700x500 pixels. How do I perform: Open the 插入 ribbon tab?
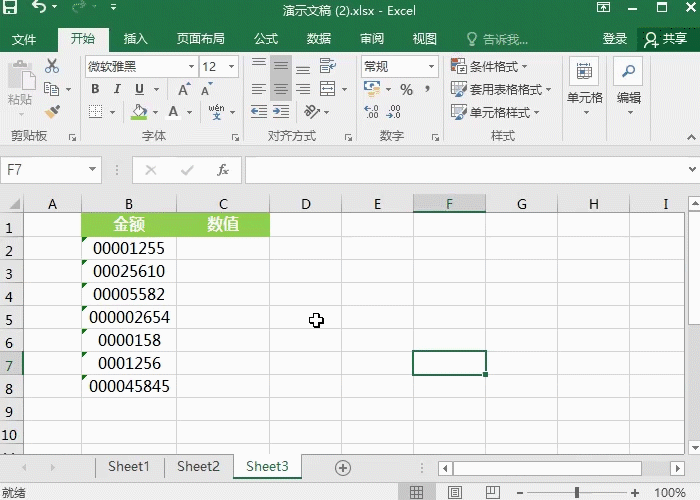click(135, 39)
